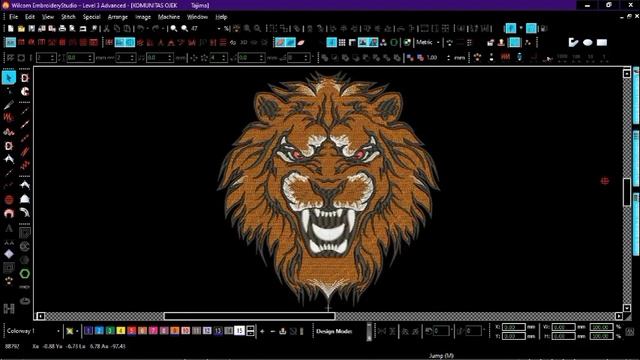Select the Lettering 'A' tool
This screenshot has height=360, width=640.
pos(9,229)
